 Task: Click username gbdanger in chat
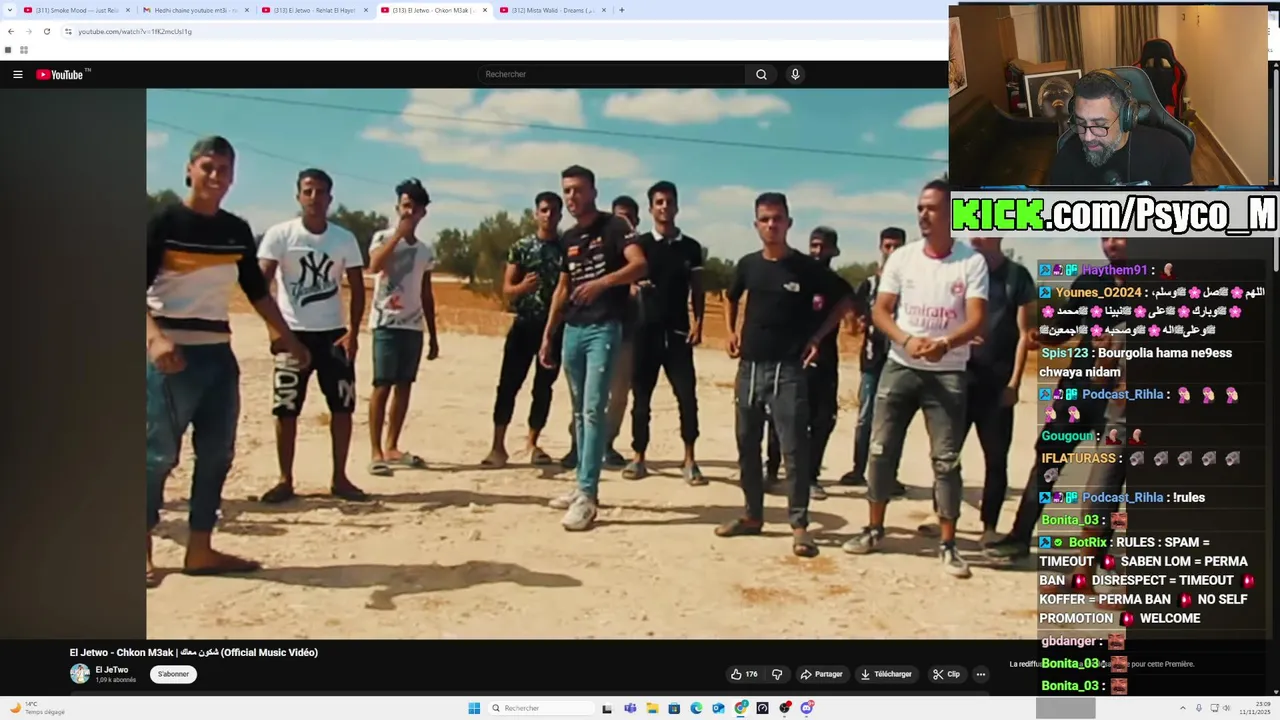[x=1071, y=641]
